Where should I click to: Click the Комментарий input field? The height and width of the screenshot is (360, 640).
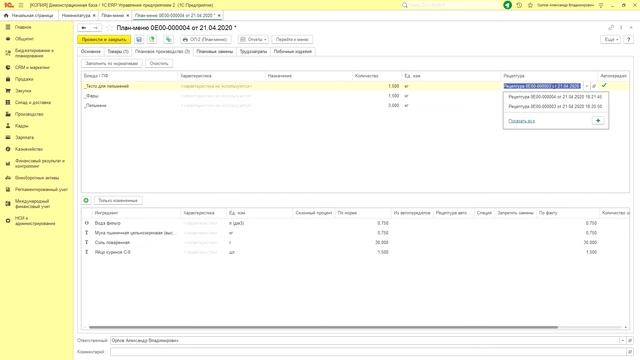368,351
